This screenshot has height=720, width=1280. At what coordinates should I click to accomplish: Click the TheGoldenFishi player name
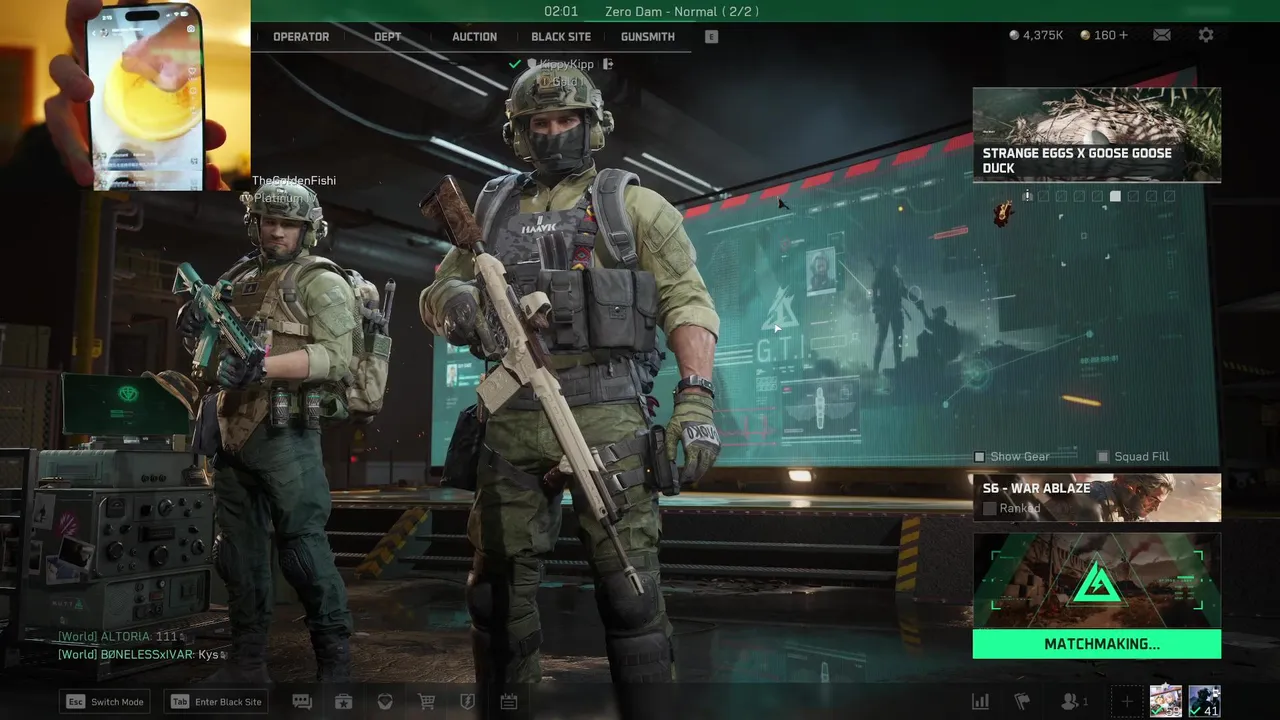[294, 181]
